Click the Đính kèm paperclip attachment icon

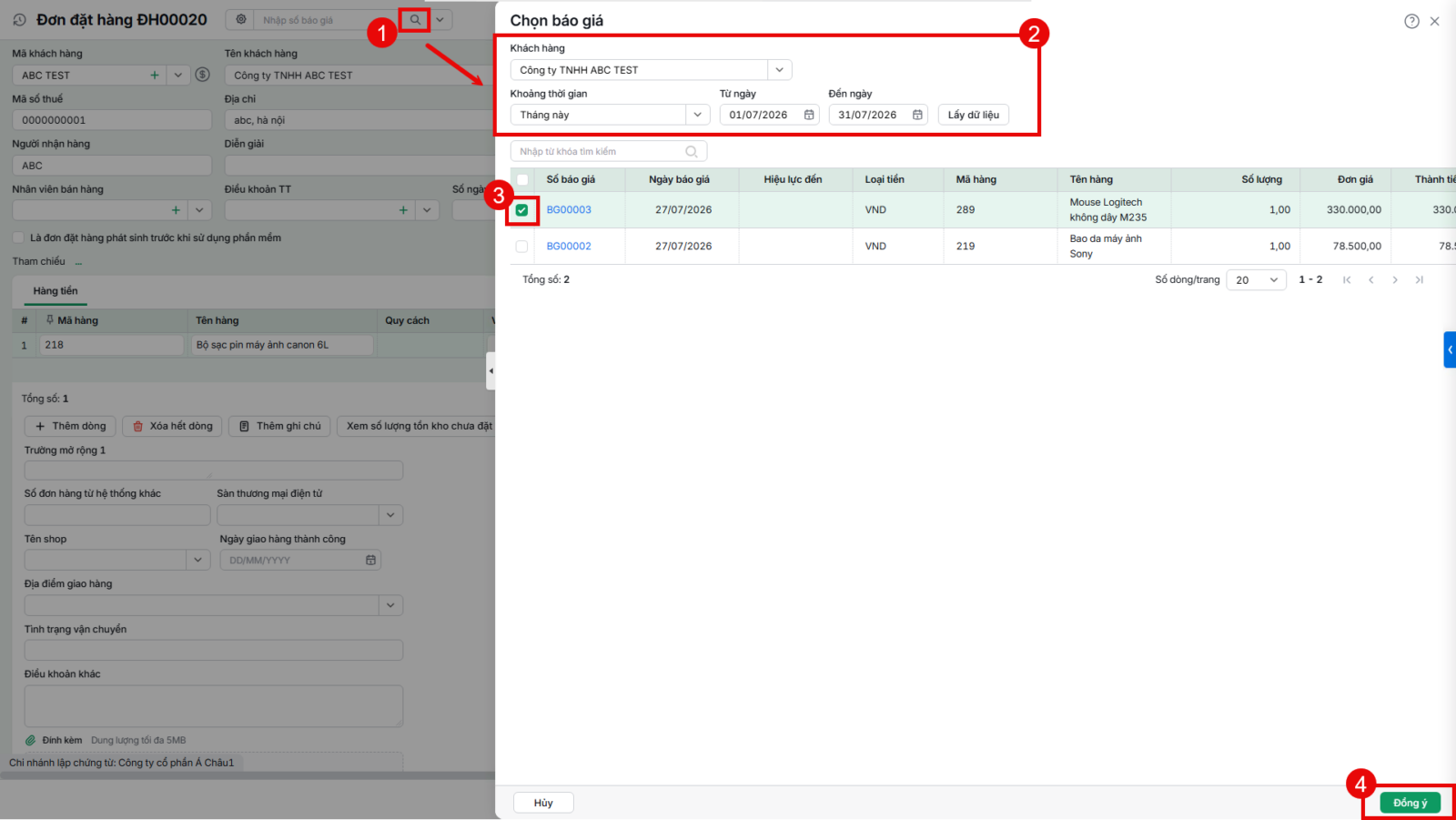click(x=30, y=740)
